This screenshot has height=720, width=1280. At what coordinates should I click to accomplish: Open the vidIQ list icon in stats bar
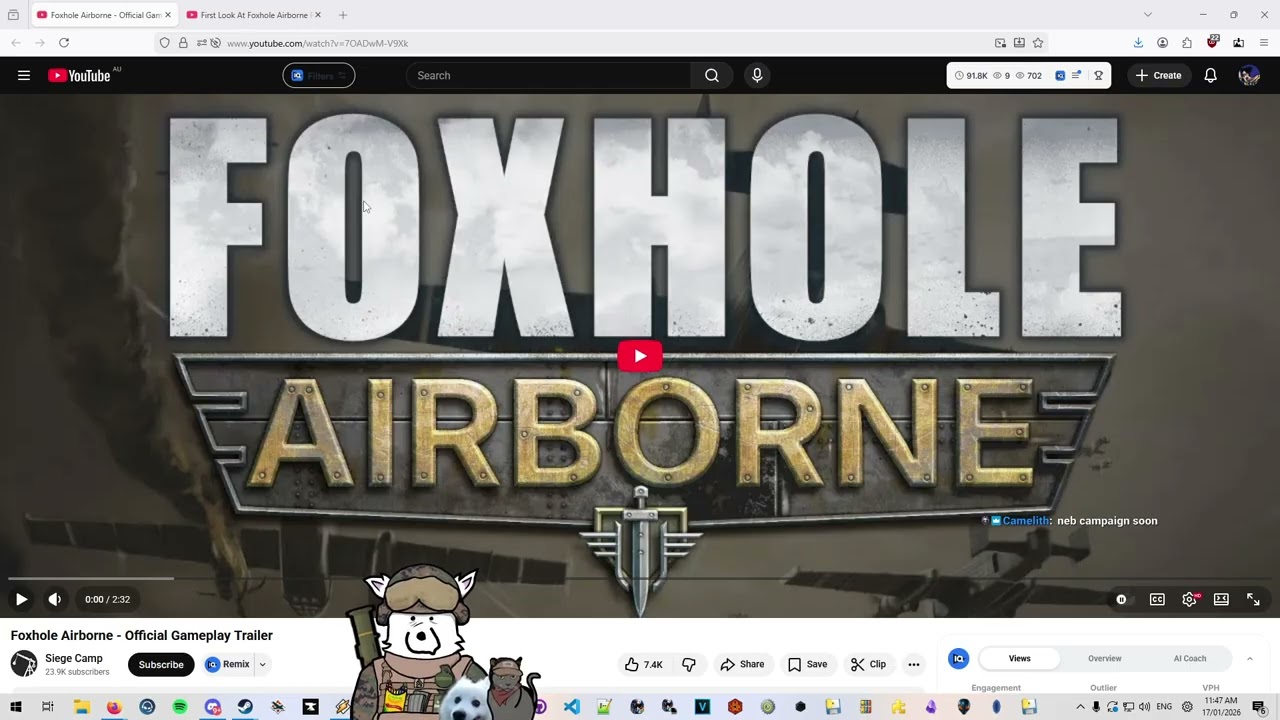(x=1076, y=75)
